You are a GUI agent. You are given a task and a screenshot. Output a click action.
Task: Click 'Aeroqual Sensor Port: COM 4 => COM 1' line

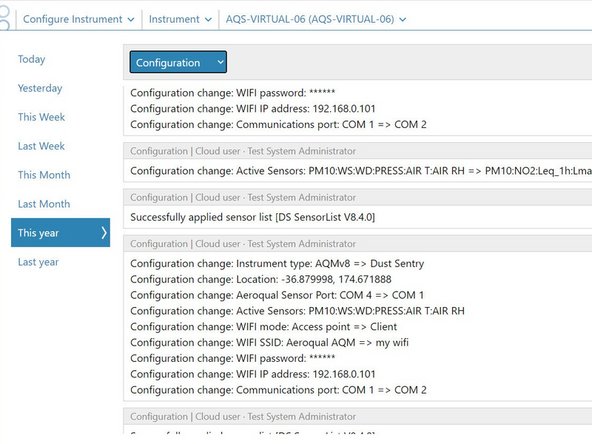coord(277,295)
